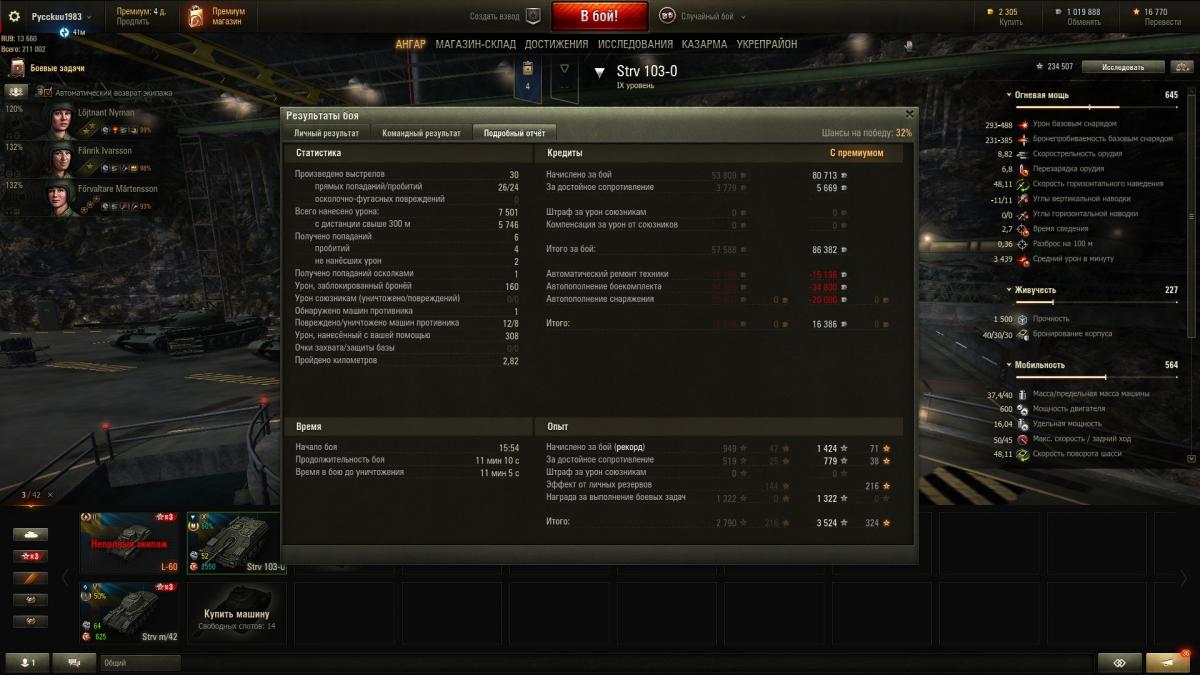Open notification center at bottom right

click(1168, 662)
